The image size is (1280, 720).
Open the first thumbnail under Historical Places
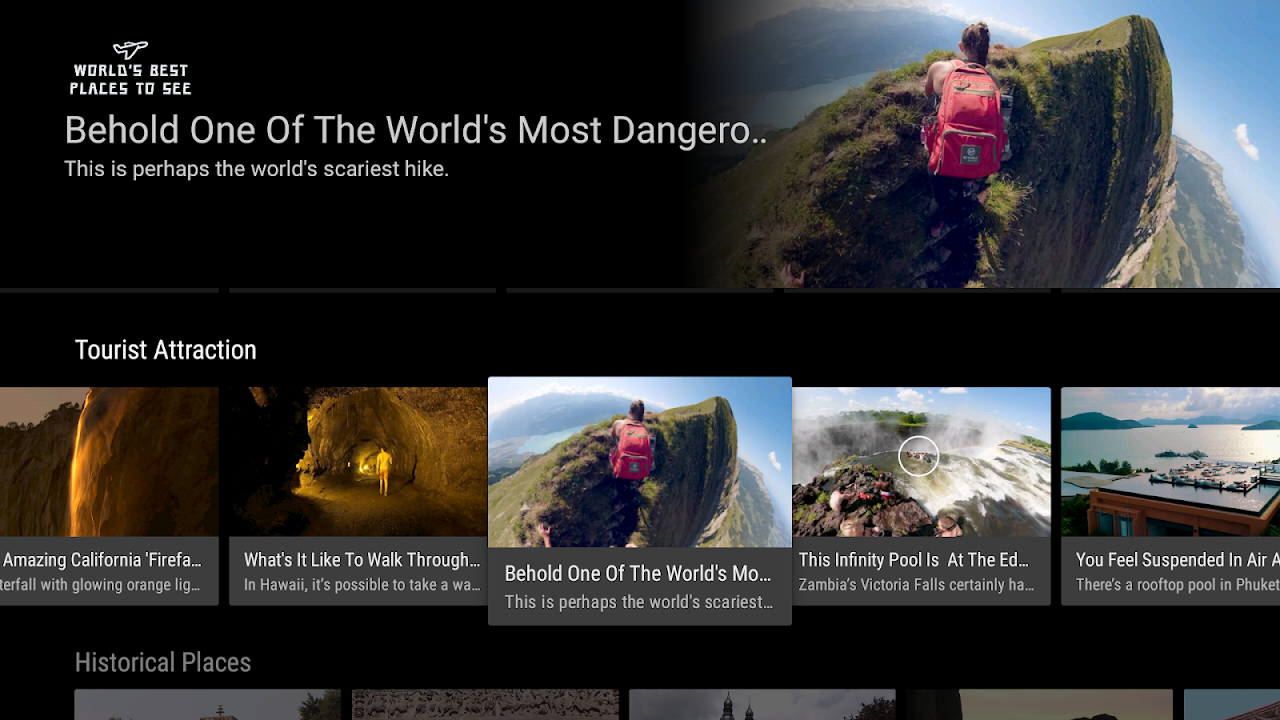tap(207, 704)
